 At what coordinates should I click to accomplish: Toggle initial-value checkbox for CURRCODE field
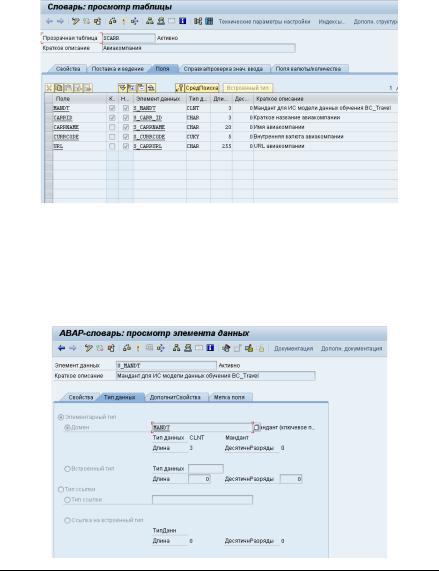click(126, 137)
